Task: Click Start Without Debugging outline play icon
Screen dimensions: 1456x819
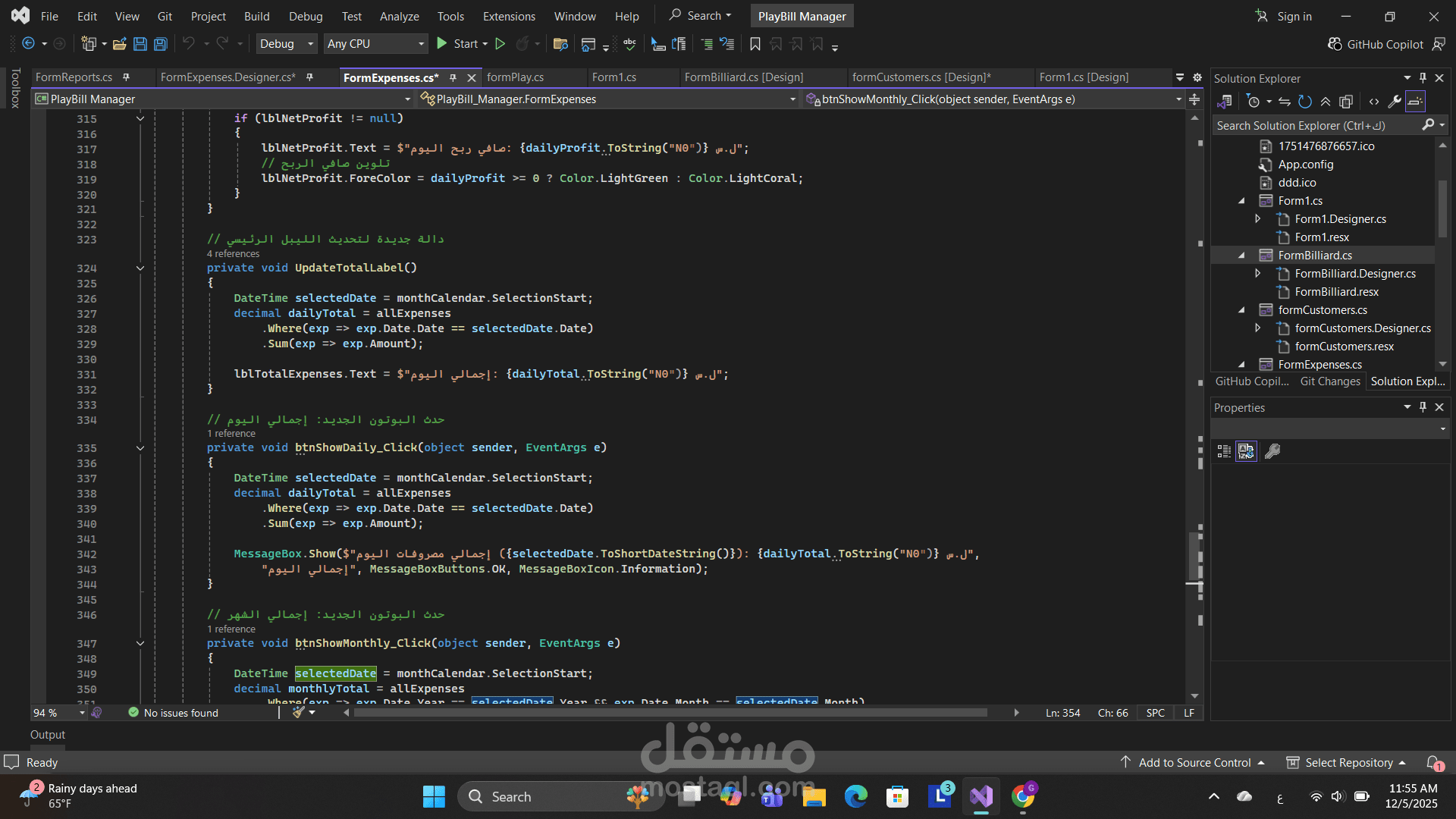Action: (x=500, y=44)
